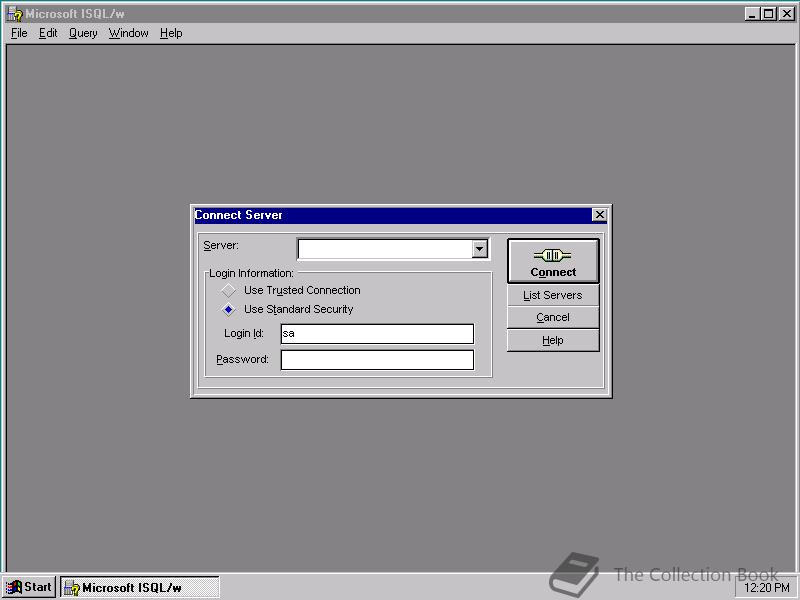Open Help from the Connect Server dialog
Viewport: 800px width, 600px height.
[x=553, y=340]
